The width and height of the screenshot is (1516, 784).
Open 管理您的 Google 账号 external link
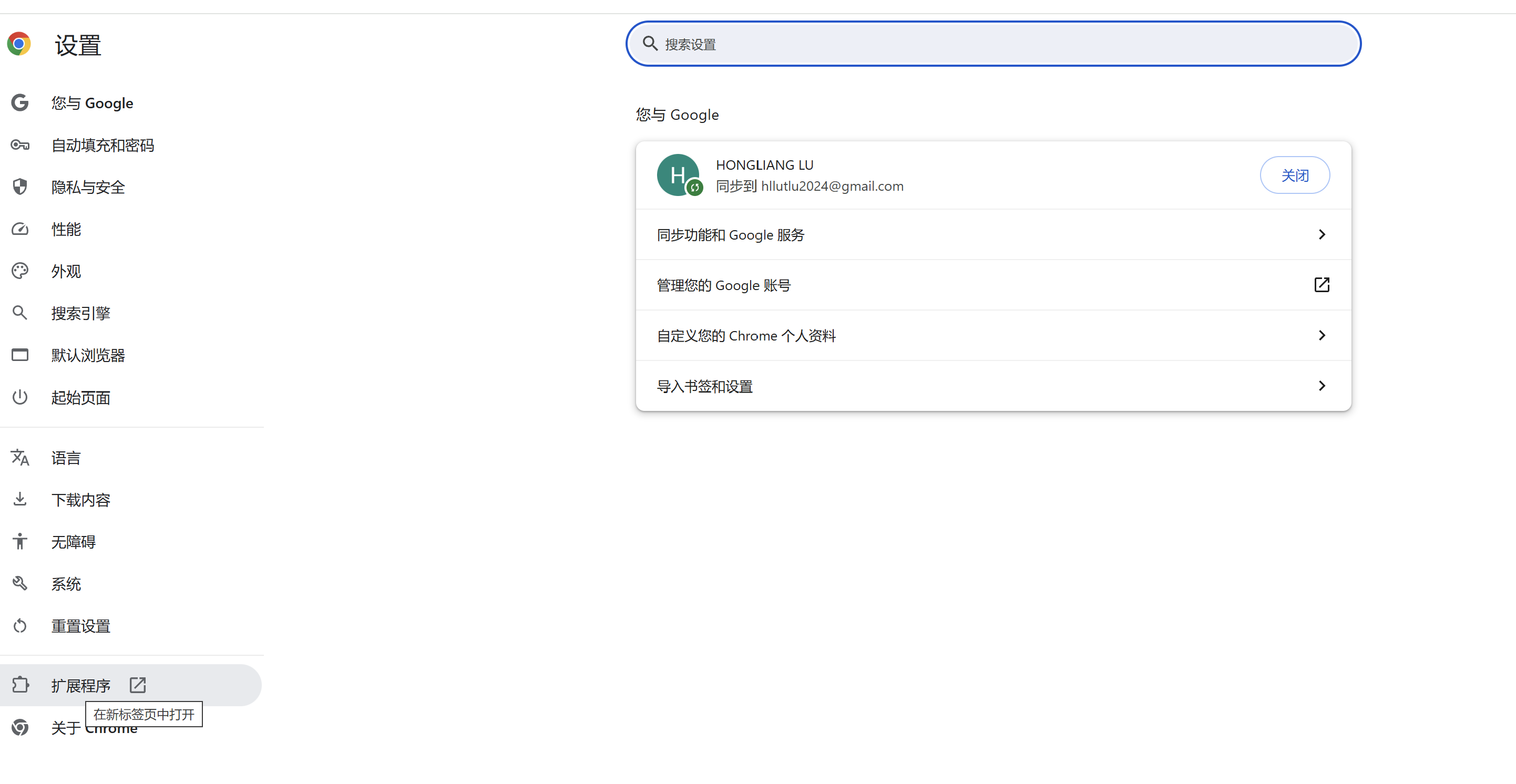click(x=1321, y=285)
